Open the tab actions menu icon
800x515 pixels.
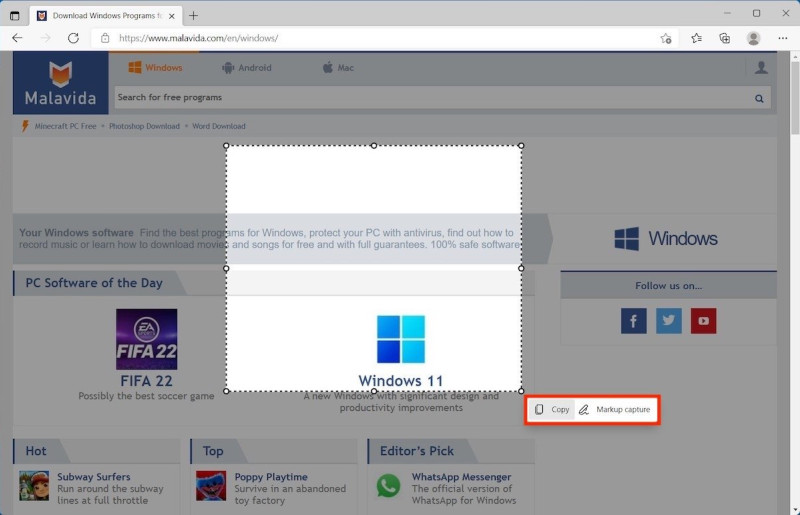(x=14, y=15)
